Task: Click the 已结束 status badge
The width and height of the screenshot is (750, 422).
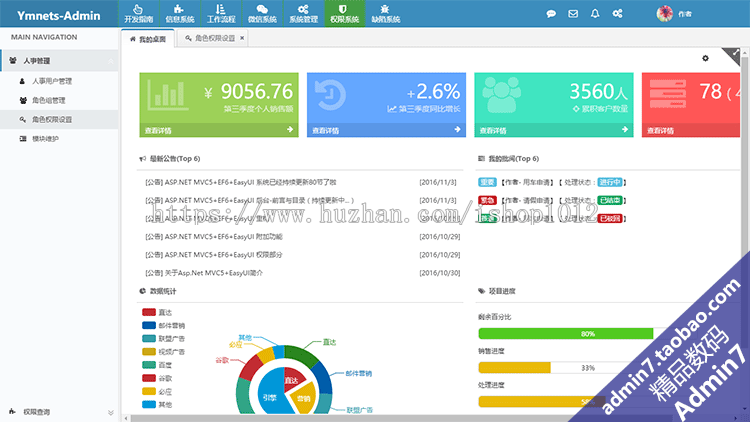Action: coord(610,200)
